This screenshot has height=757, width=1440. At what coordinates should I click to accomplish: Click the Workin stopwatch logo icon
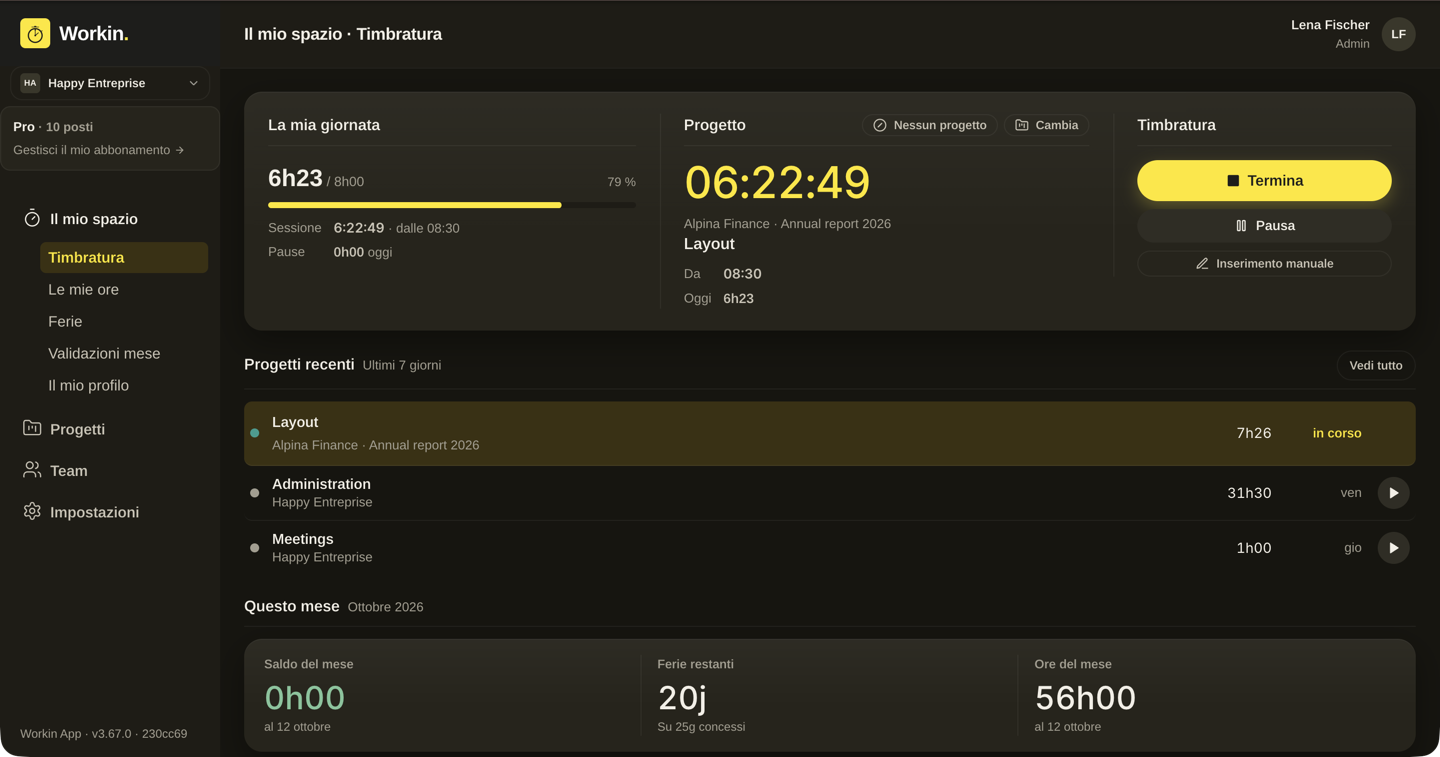pos(35,34)
